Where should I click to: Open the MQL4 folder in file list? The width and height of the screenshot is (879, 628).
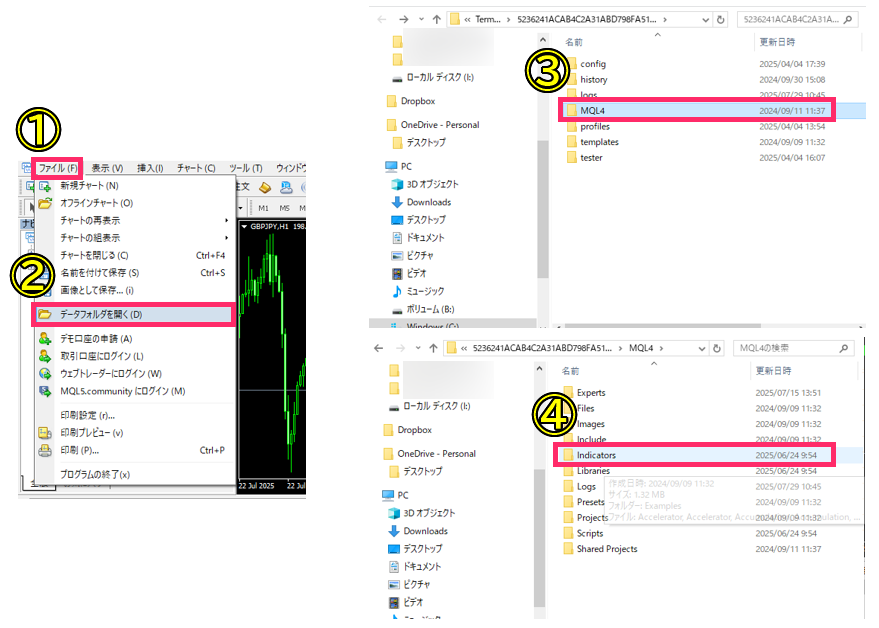[x=593, y=110]
